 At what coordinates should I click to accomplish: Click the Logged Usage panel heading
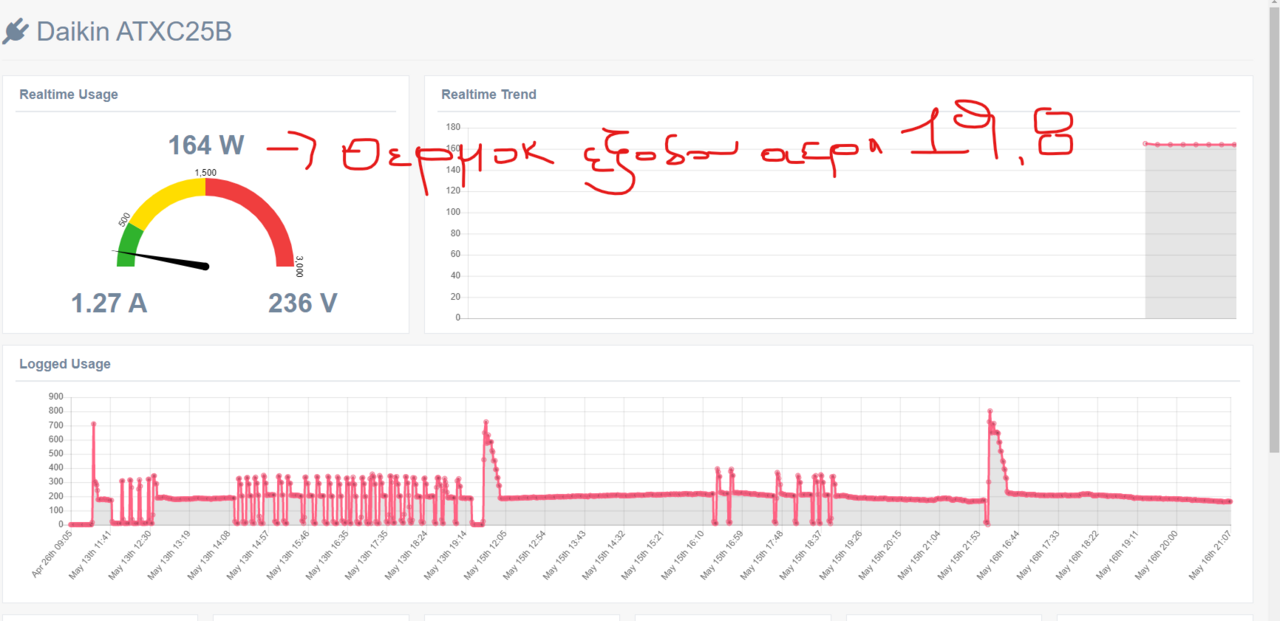click(x=65, y=364)
